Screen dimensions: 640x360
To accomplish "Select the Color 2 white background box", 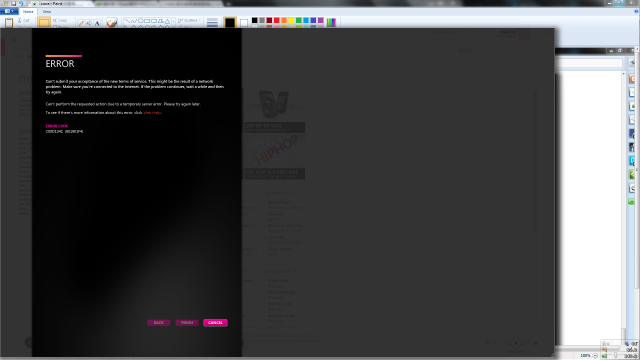I will [x=244, y=23].
